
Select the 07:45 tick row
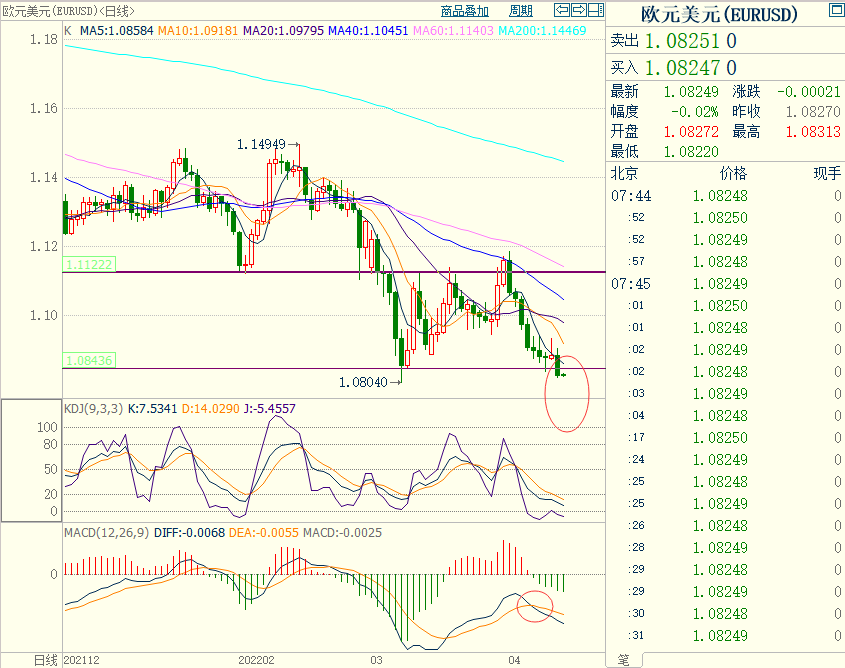pos(725,284)
